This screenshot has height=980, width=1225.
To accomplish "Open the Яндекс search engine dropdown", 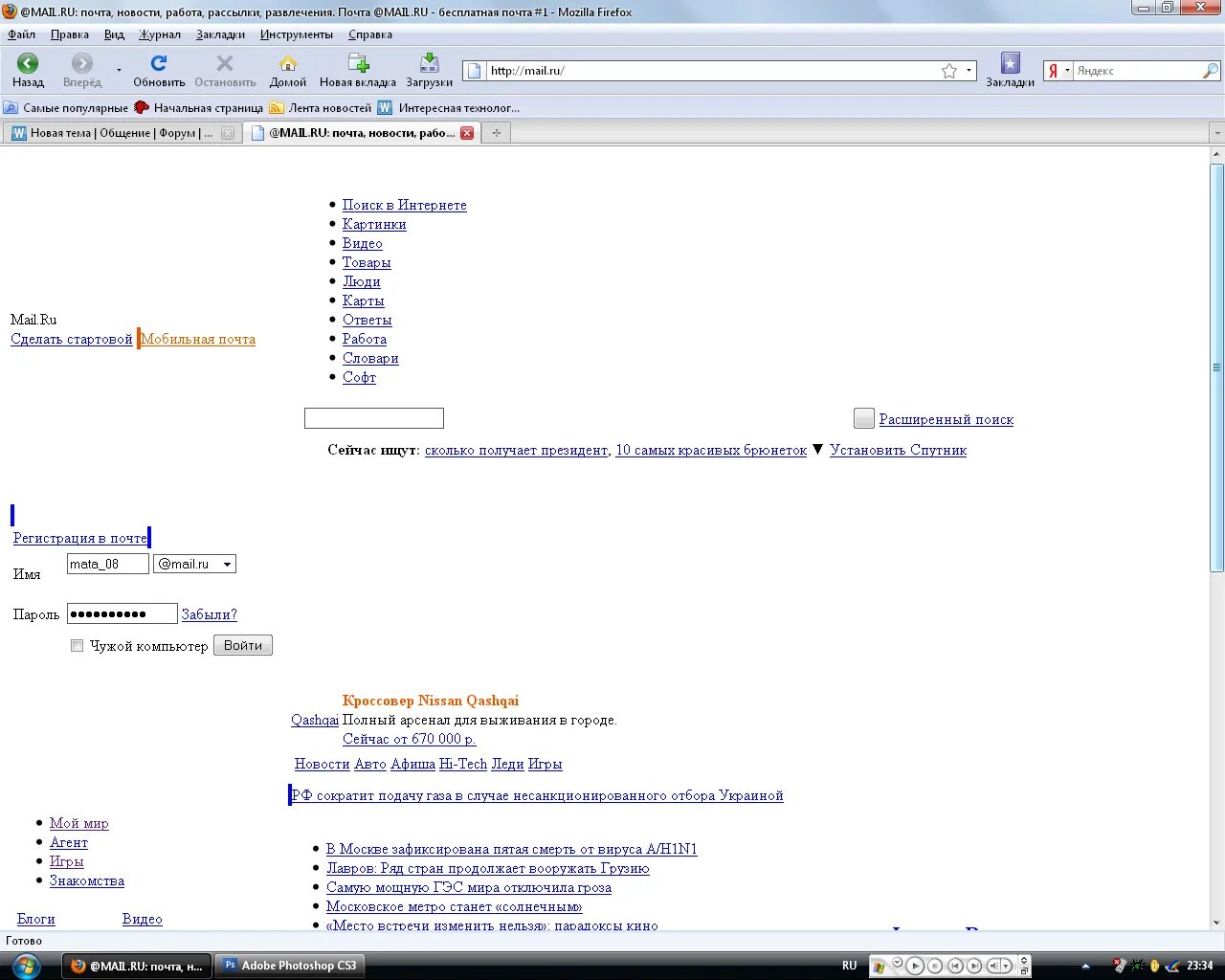I will [1067, 71].
